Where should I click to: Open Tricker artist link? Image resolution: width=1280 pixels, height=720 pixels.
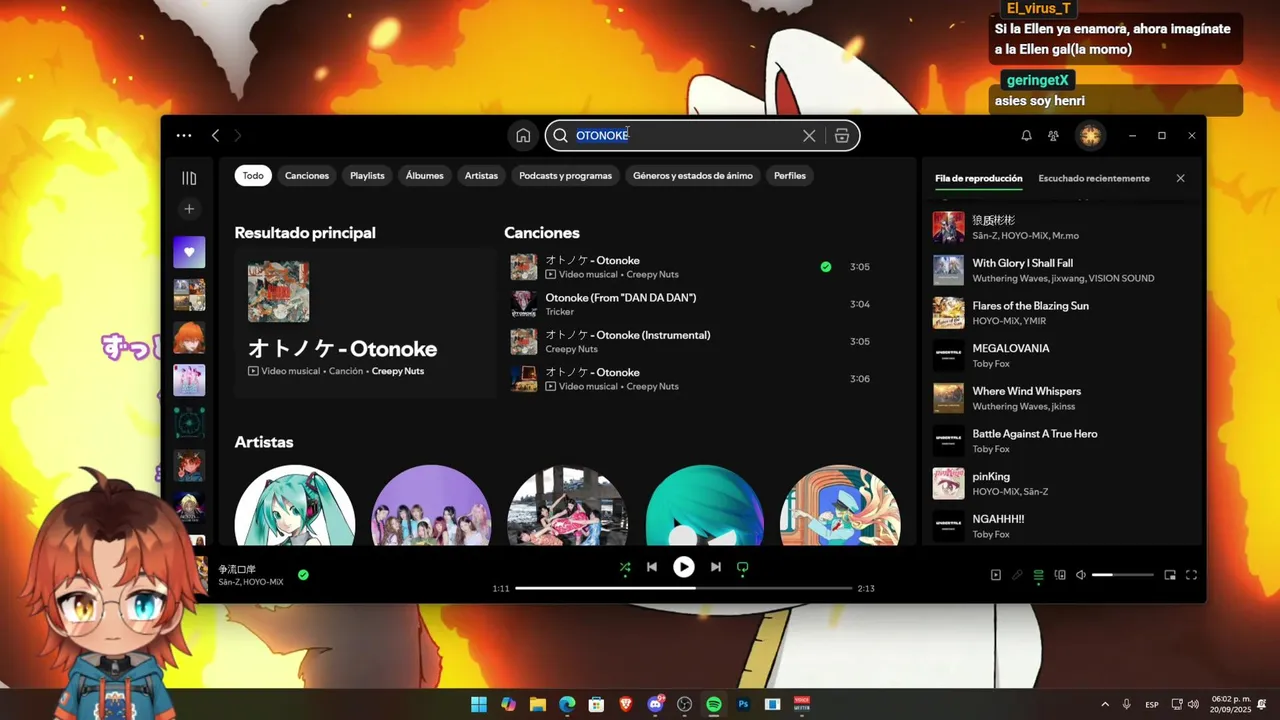pos(560,312)
